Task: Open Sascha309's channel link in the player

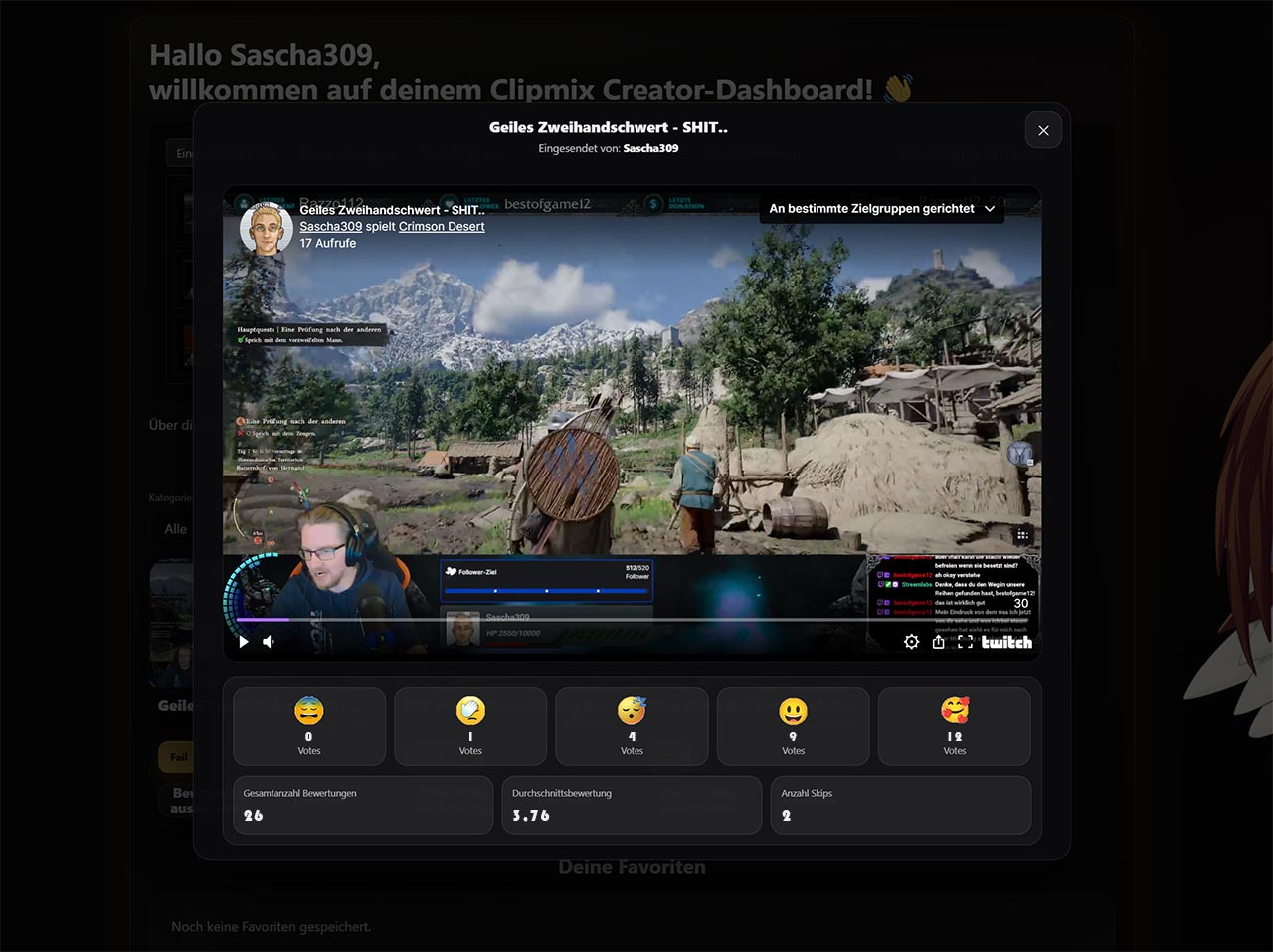Action: pyautogui.click(x=331, y=227)
